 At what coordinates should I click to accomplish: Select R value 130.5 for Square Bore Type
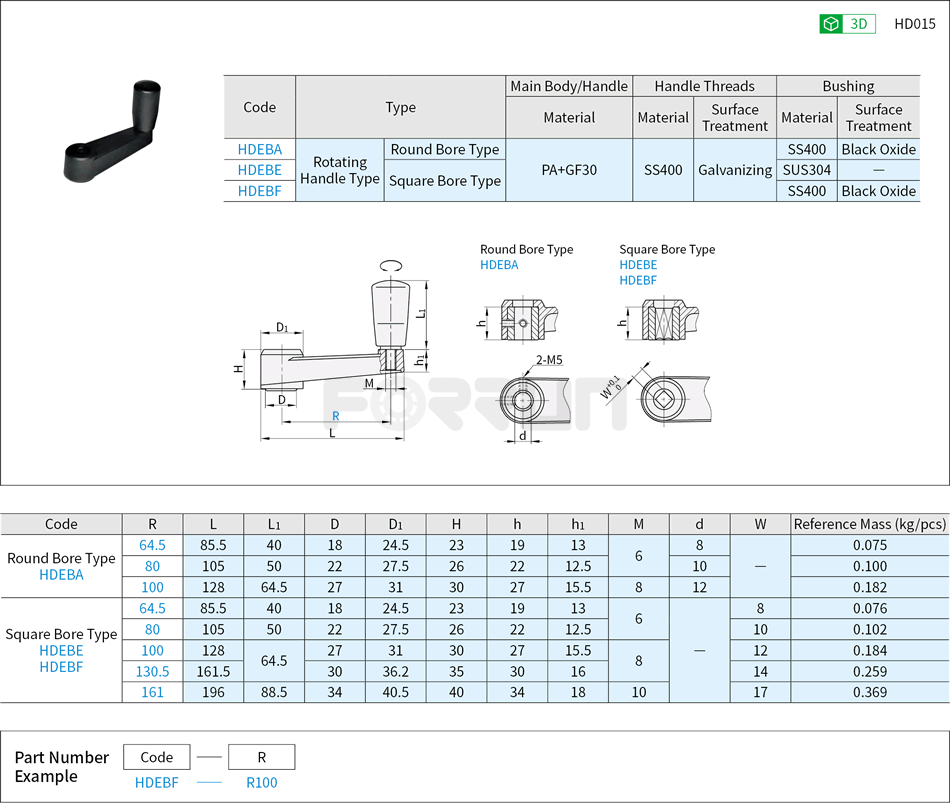coord(153,671)
